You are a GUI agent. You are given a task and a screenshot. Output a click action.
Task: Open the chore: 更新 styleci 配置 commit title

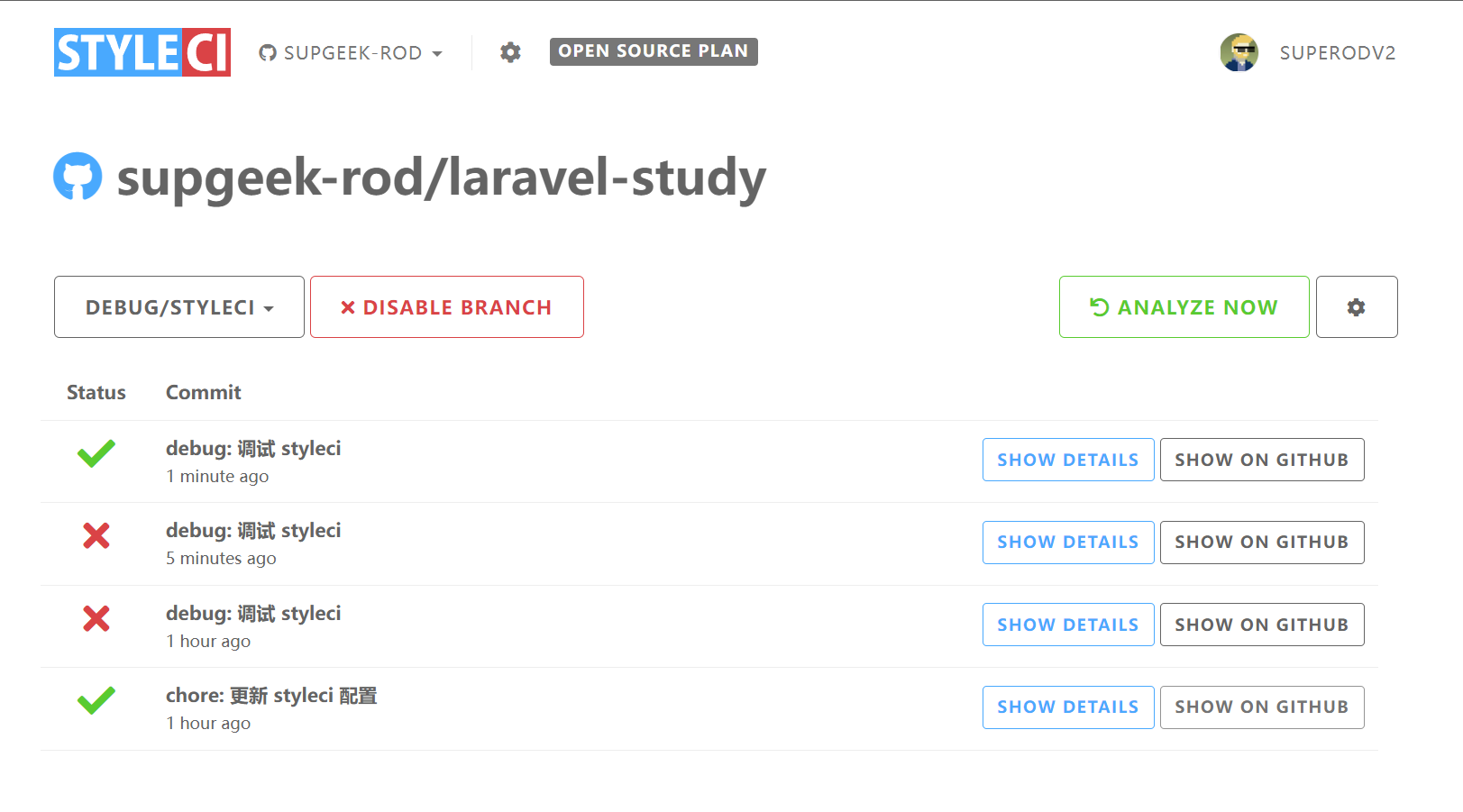271,696
